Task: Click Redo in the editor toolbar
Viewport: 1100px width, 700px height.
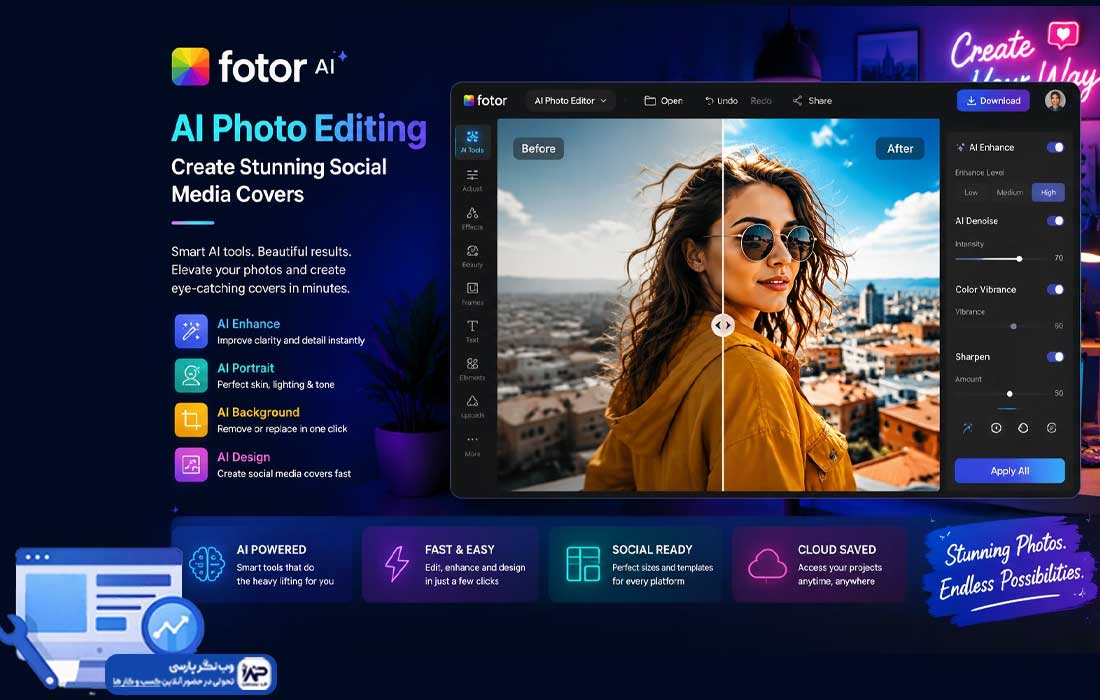Action: click(x=760, y=101)
